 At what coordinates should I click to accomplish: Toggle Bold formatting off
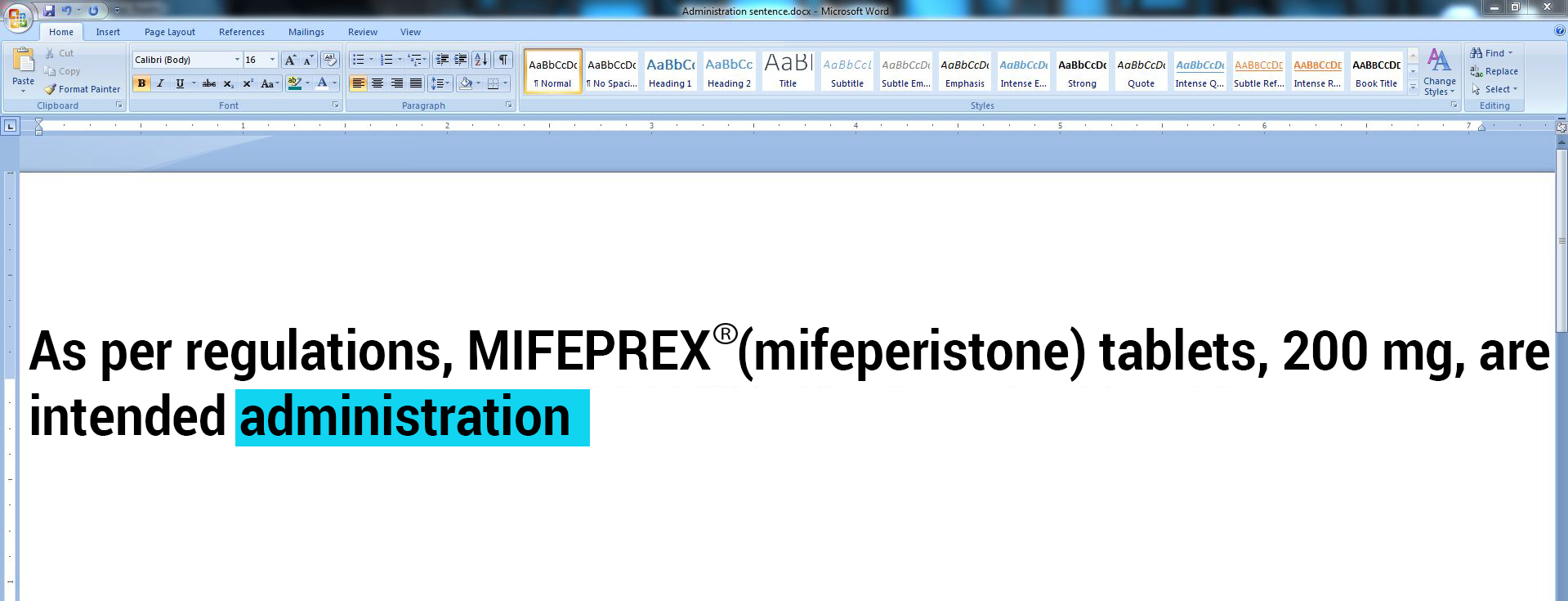(141, 83)
